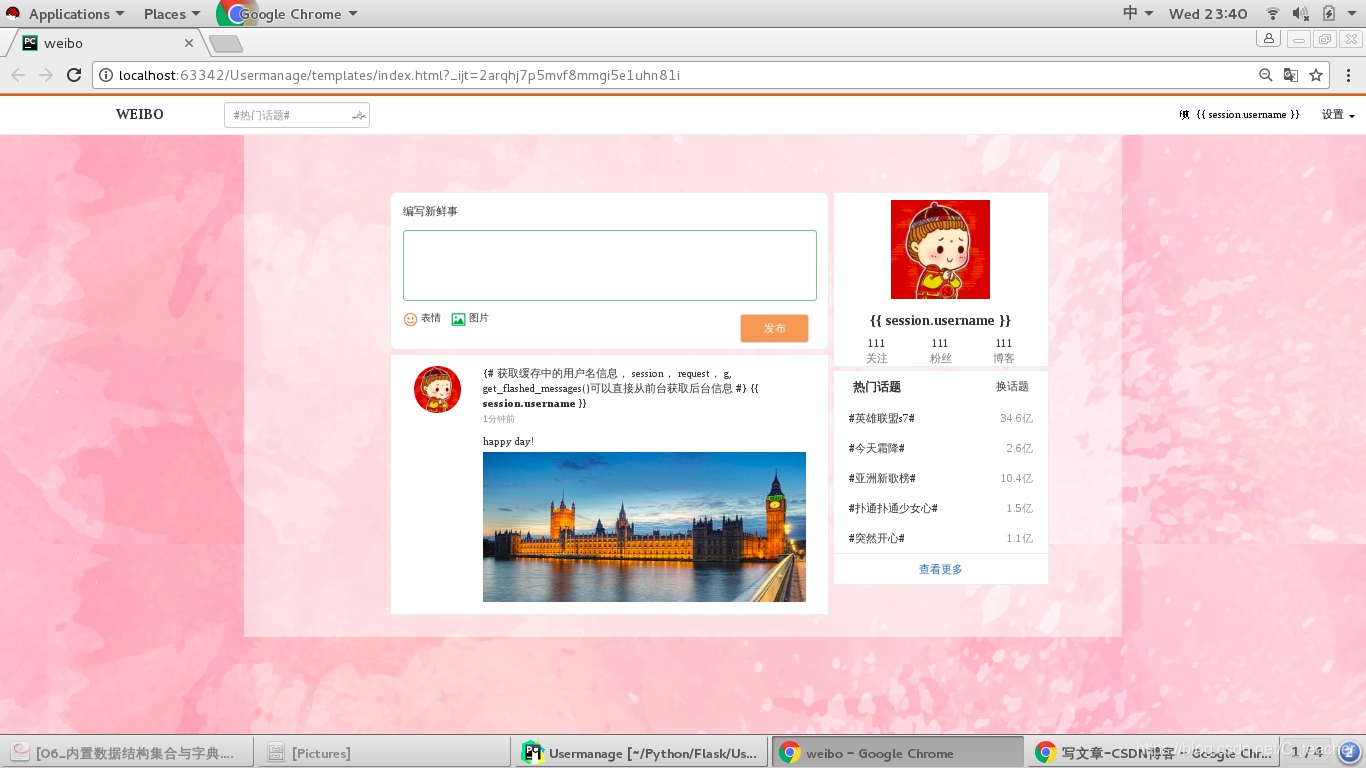
Task: Click the 中 input method indicator
Action: pyautogui.click(x=1137, y=13)
